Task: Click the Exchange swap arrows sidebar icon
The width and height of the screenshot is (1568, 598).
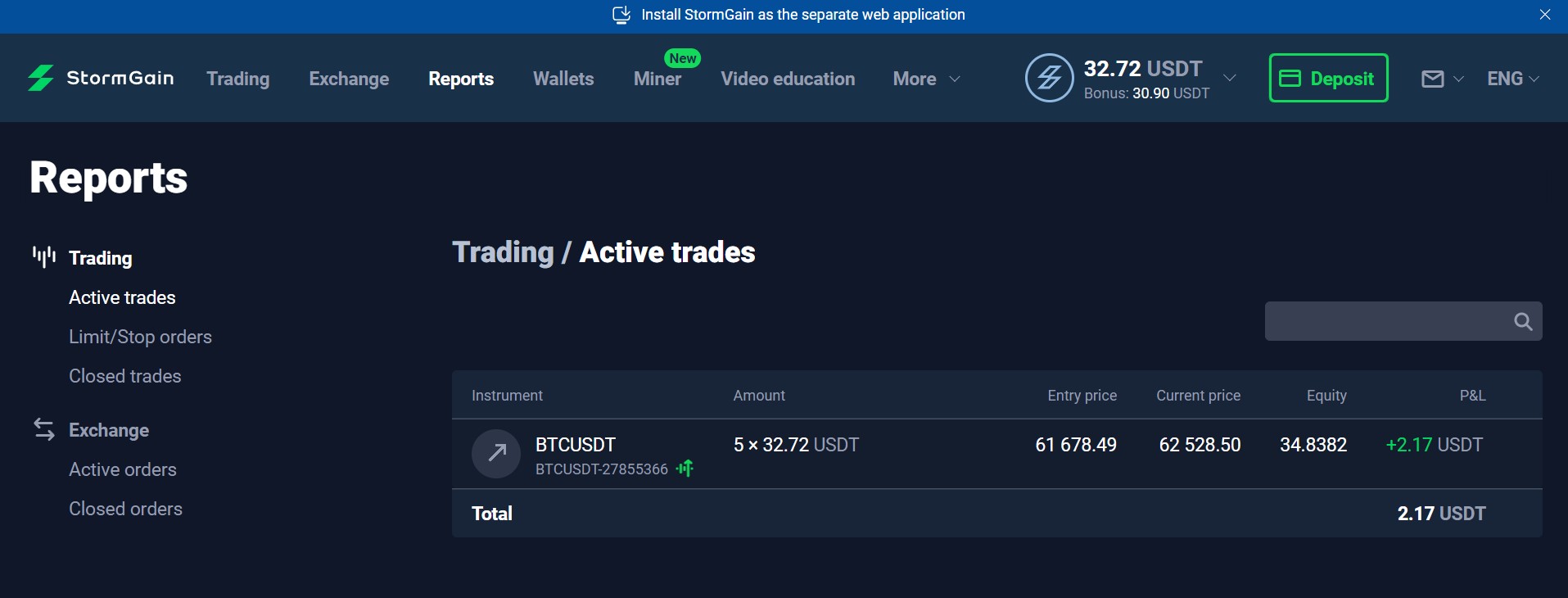Action: click(x=44, y=429)
